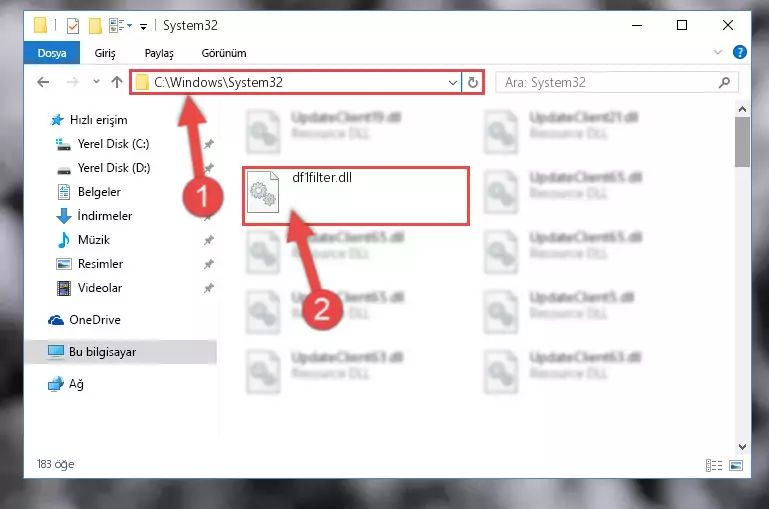Image resolution: width=769 pixels, height=509 pixels.
Task: Click the Back navigation arrow
Action: (43, 82)
